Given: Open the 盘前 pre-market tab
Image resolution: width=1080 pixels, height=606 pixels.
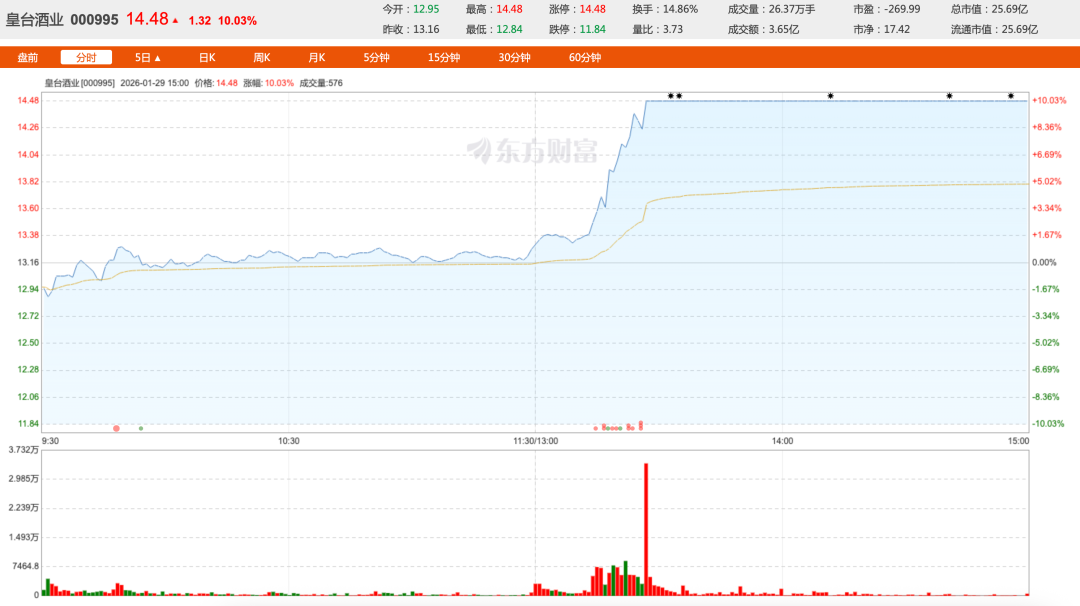Looking at the screenshot, I should click(28, 58).
